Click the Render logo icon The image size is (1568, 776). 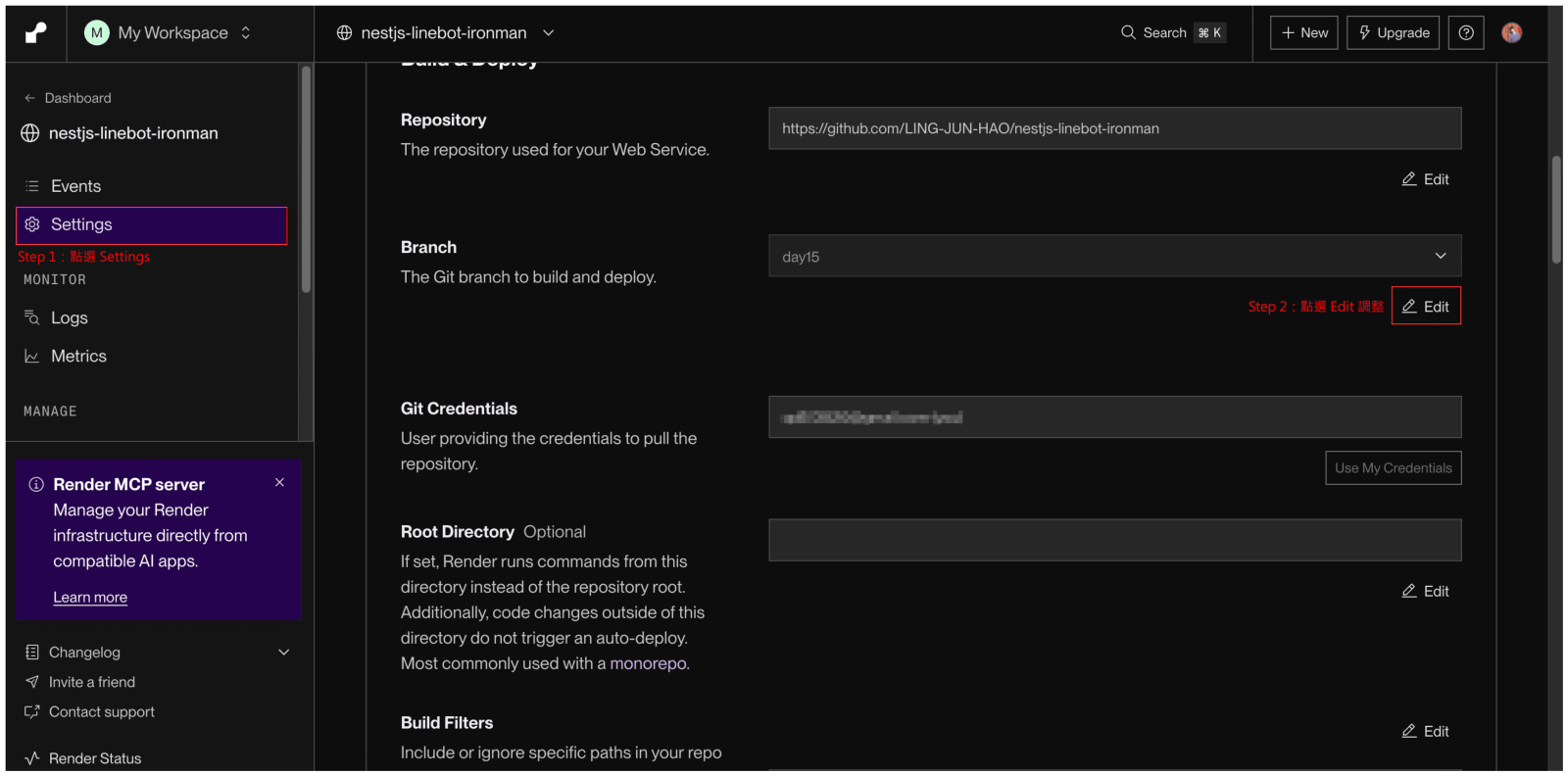[35, 33]
